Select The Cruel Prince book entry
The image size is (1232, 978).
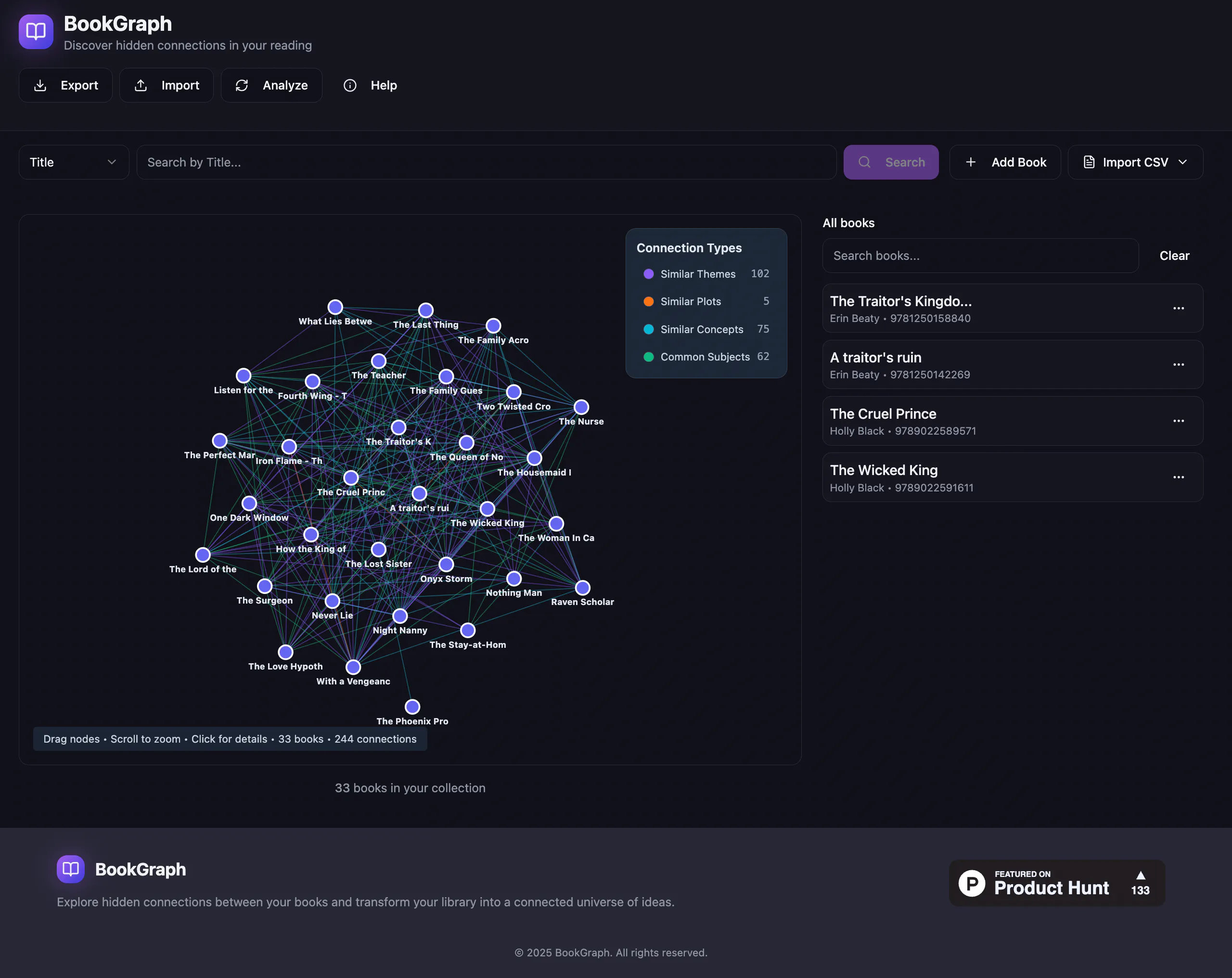point(1013,421)
